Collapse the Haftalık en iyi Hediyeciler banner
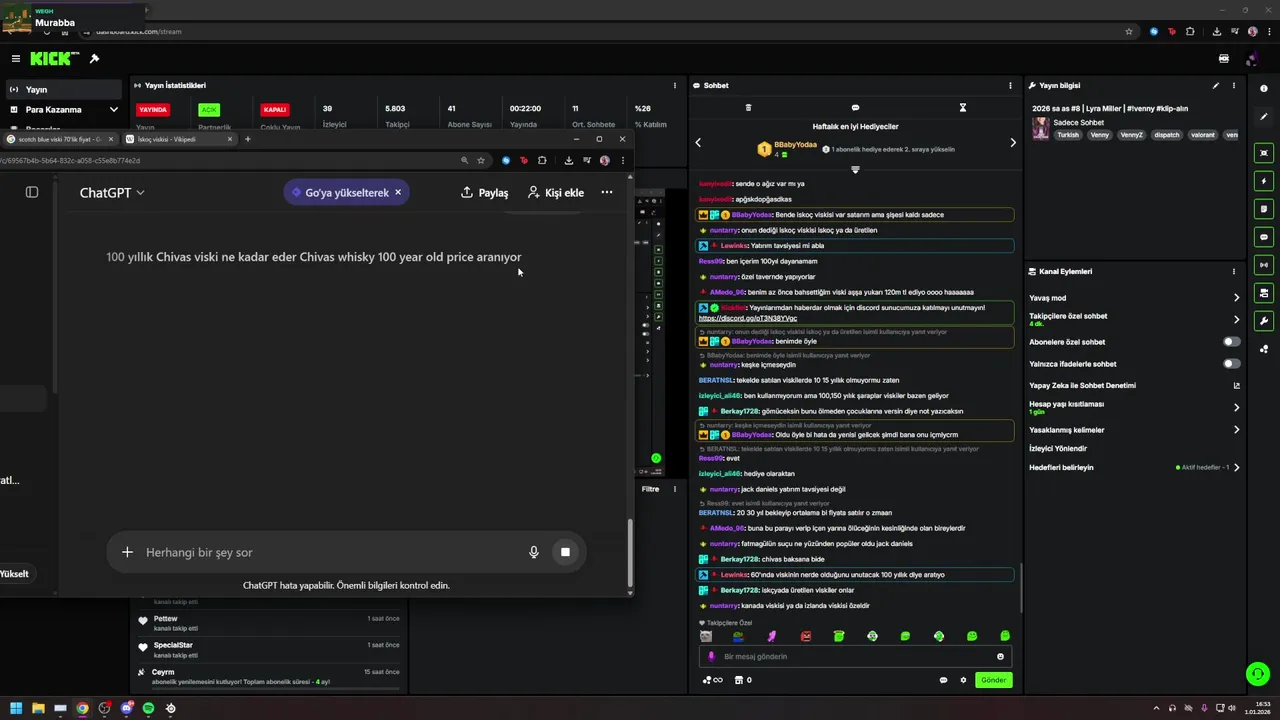This screenshot has width=1280, height=720. pos(855,169)
